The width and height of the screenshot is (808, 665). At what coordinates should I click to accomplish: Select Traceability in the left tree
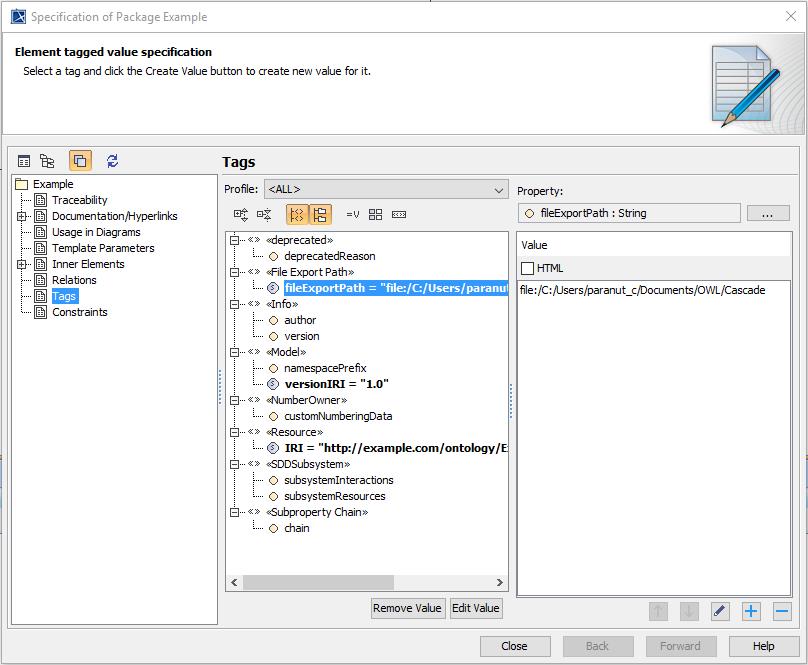(80, 200)
